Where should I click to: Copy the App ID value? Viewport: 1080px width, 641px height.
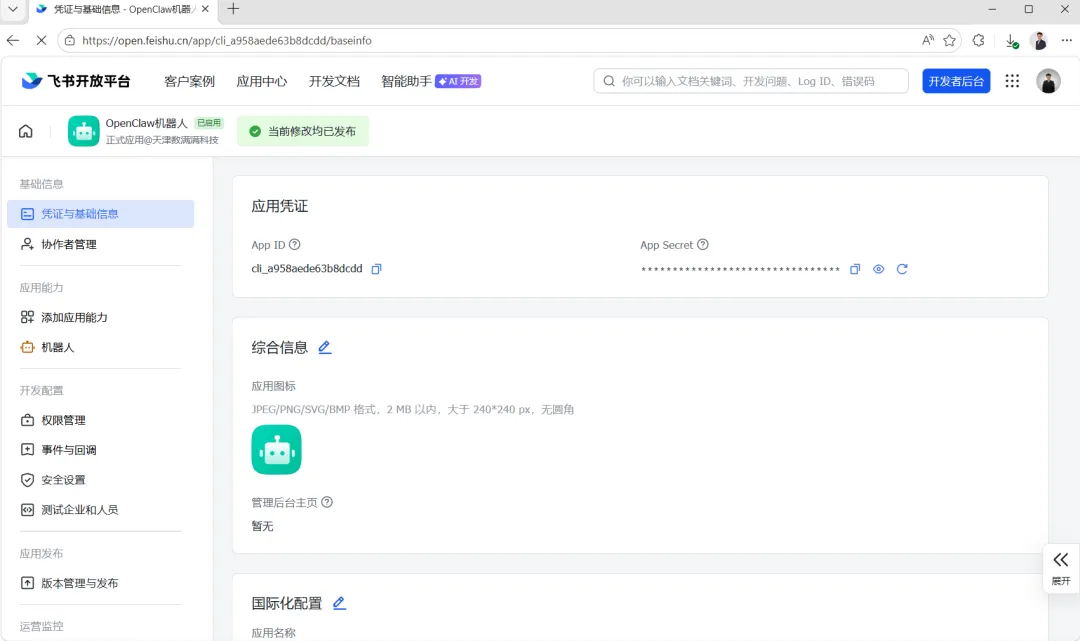tap(376, 269)
